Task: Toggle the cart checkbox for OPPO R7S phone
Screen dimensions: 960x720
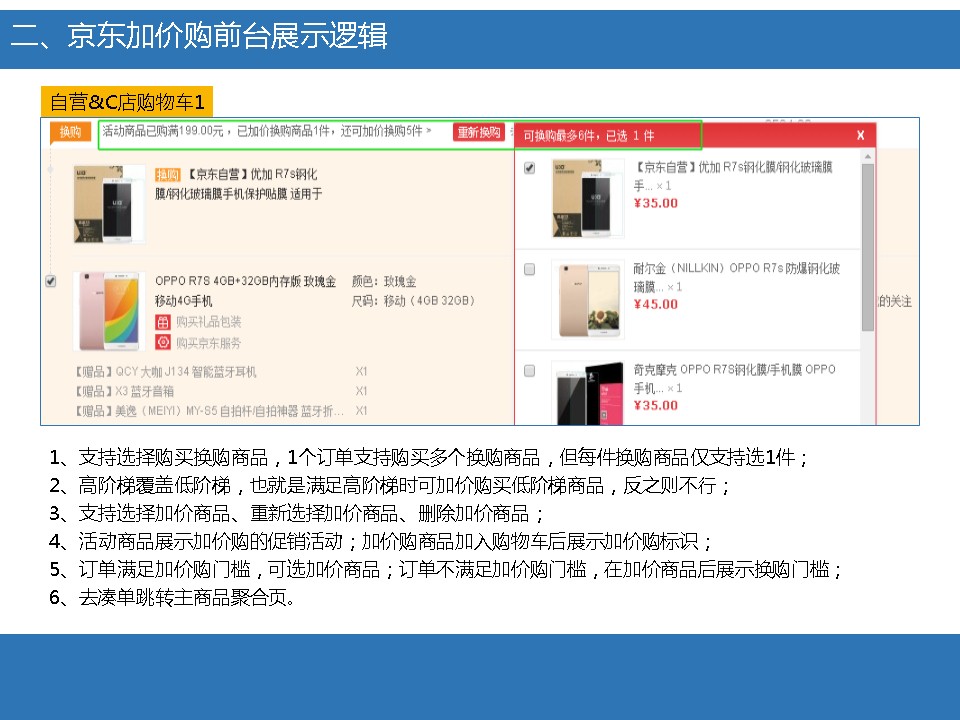Action: point(51,281)
